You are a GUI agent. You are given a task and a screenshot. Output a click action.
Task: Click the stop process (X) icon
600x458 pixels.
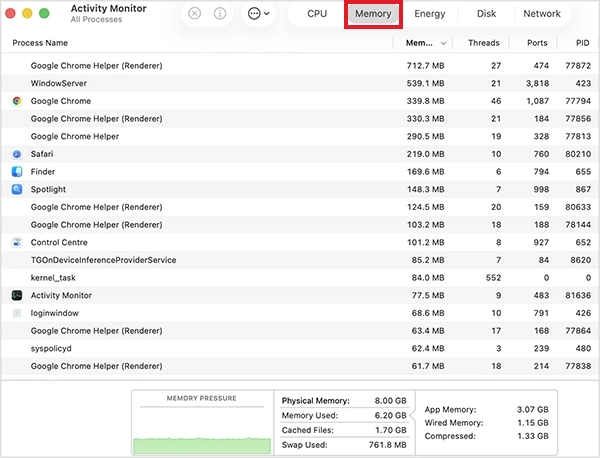point(194,14)
